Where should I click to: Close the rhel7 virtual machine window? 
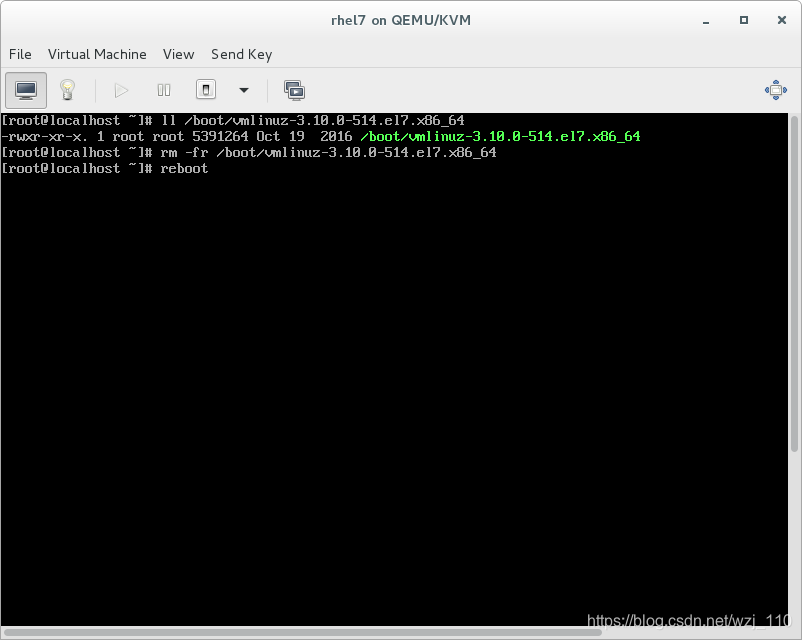[x=782, y=20]
